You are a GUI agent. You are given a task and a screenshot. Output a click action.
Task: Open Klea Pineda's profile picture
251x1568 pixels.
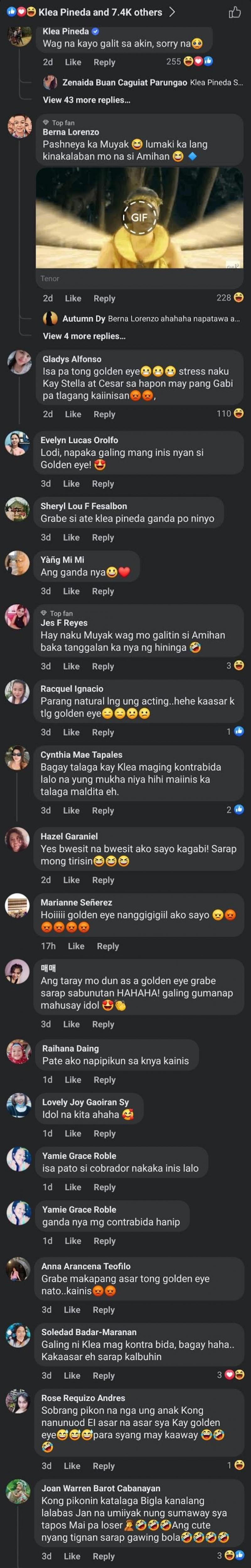coord(19,35)
